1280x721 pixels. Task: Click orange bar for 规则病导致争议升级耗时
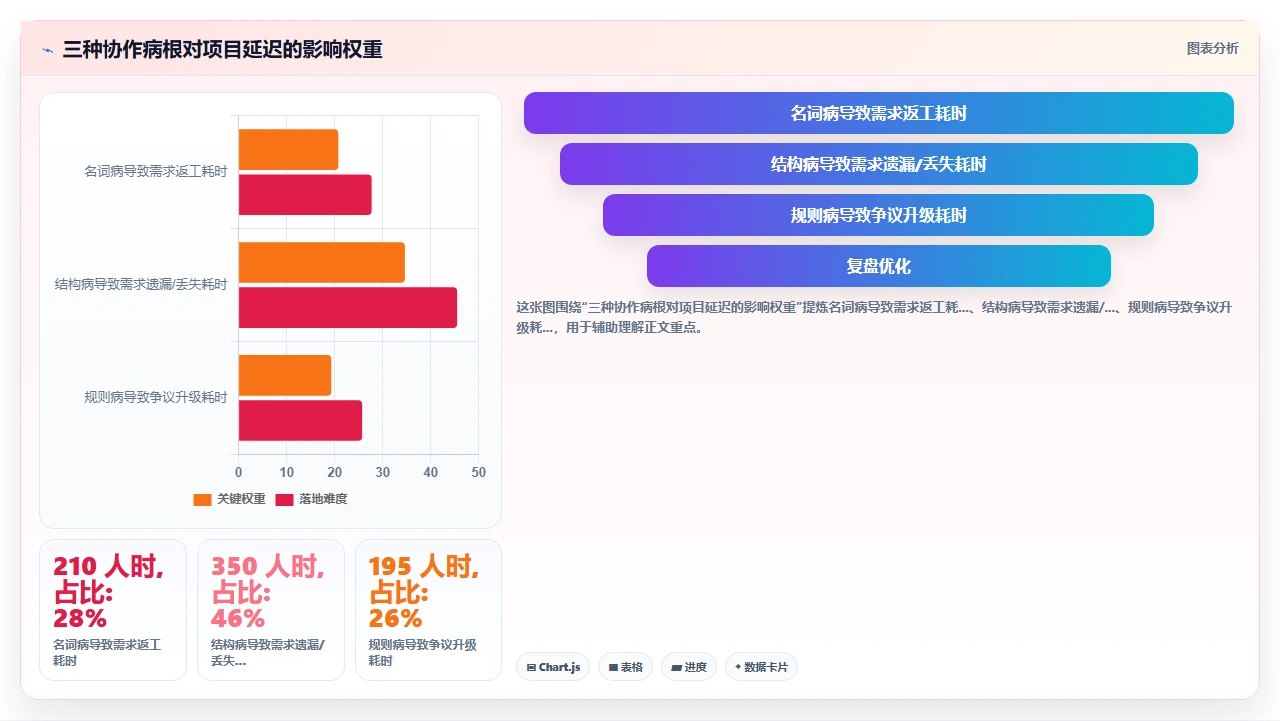coord(285,375)
